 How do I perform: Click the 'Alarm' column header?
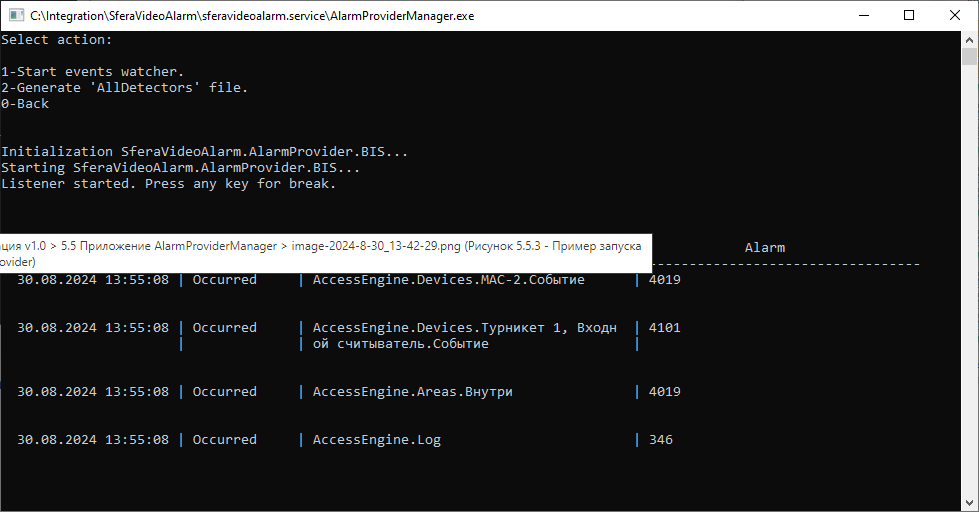click(x=765, y=247)
